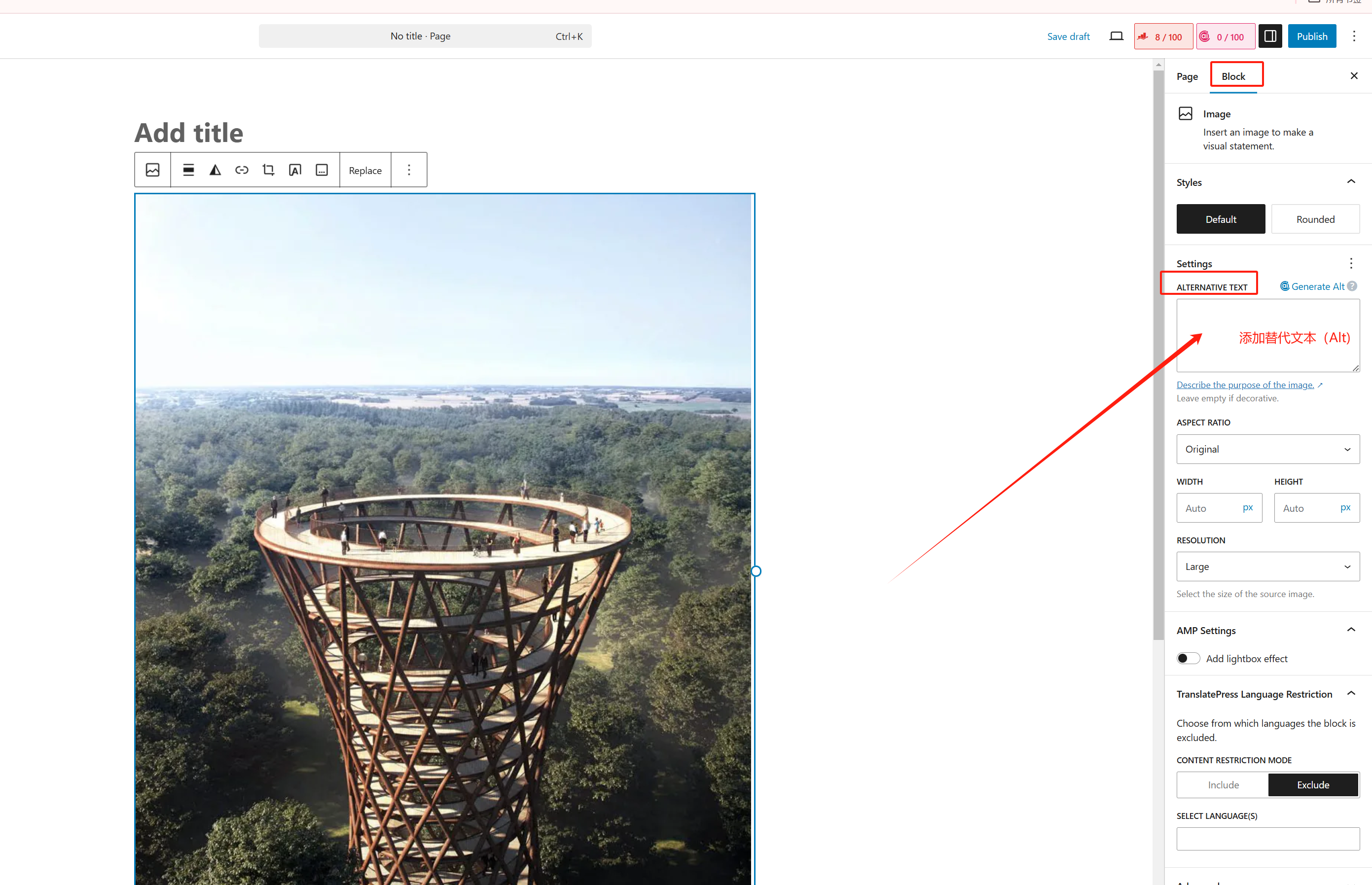Viewport: 1372px width, 885px height.
Task: Open block toolbar three-dot options
Action: [x=409, y=170]
